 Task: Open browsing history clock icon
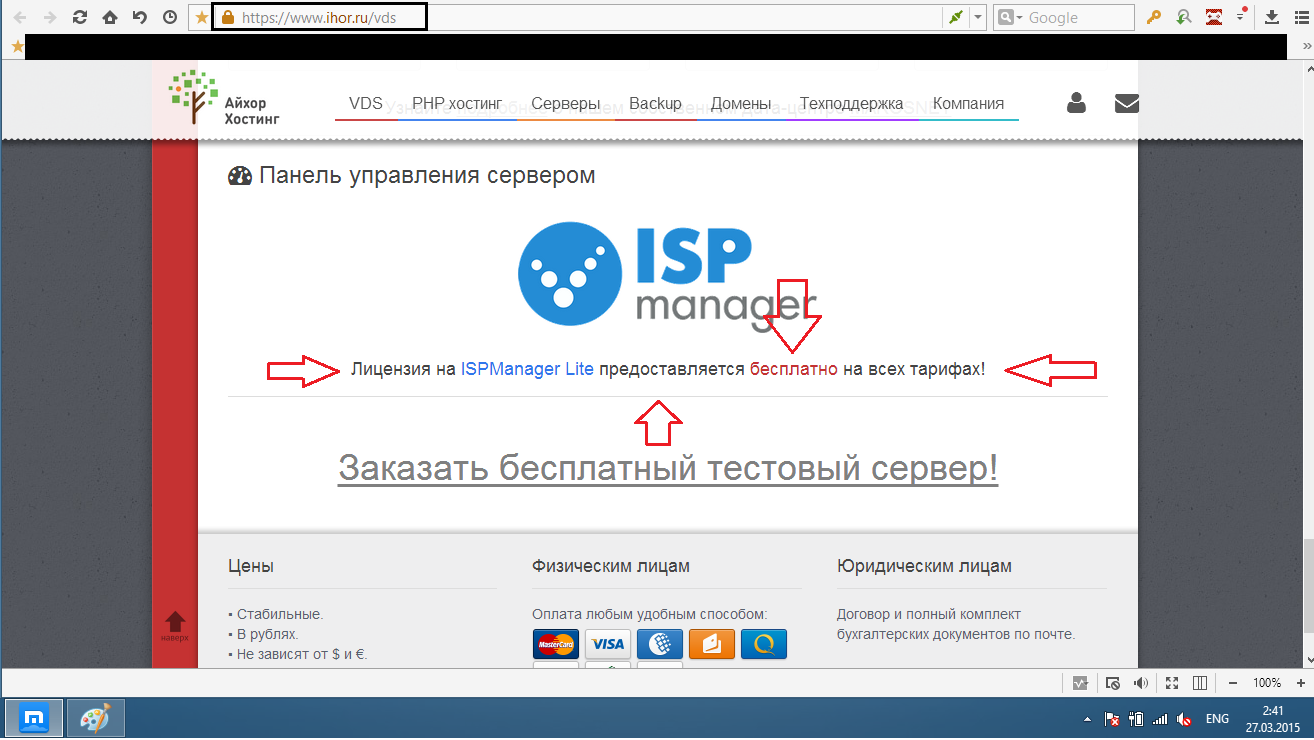pos(170,17)
